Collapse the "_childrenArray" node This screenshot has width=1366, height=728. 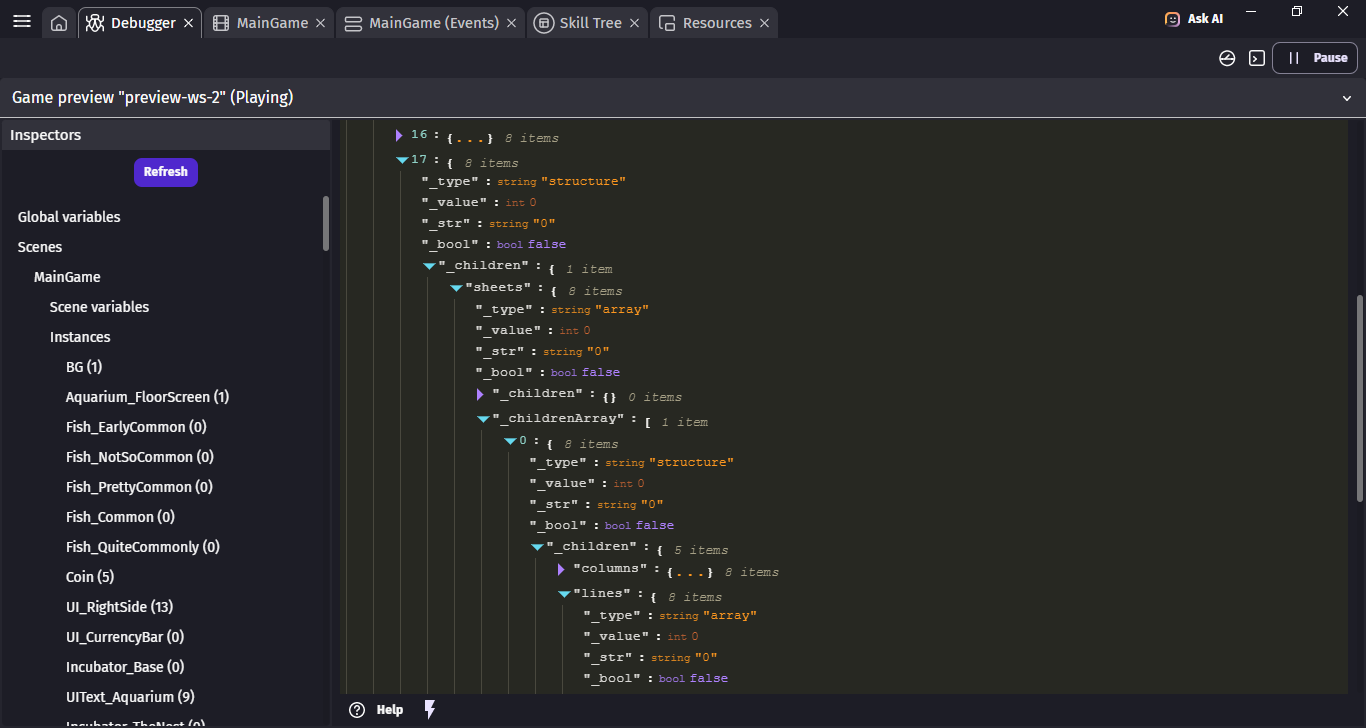pos(483,419)
